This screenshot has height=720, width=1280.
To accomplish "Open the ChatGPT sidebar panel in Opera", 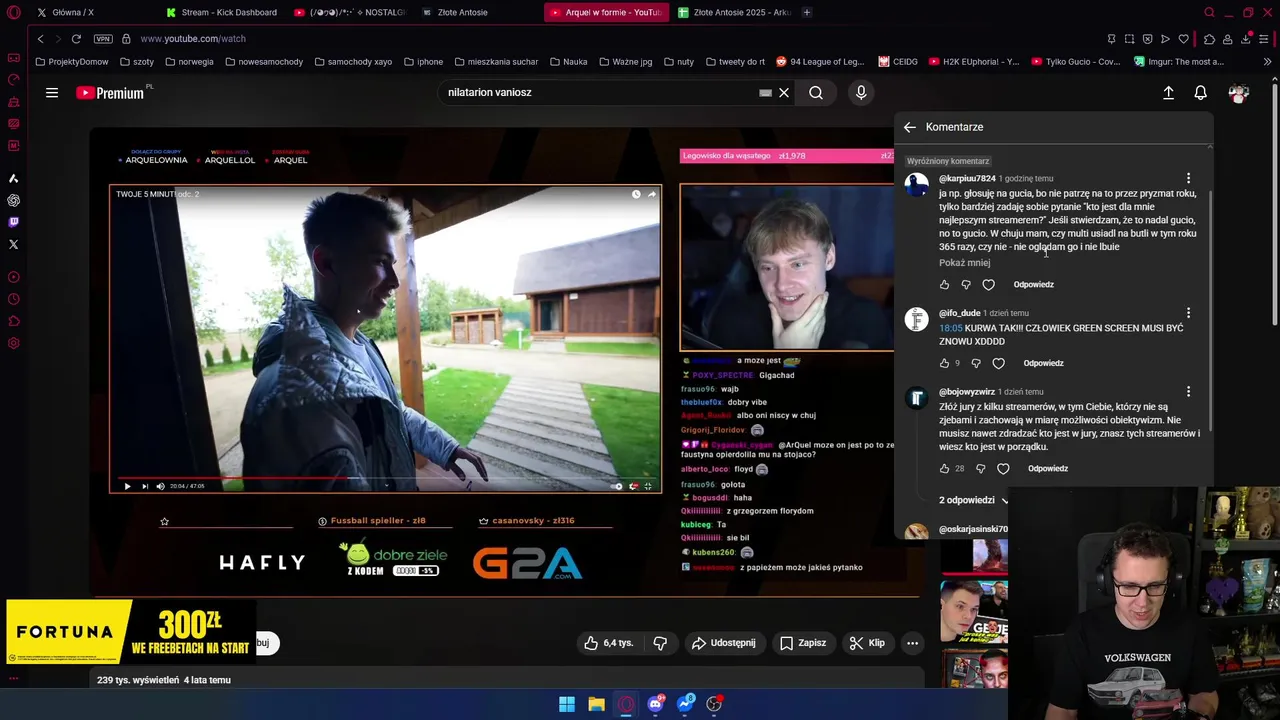I will [x=13, y=200].
